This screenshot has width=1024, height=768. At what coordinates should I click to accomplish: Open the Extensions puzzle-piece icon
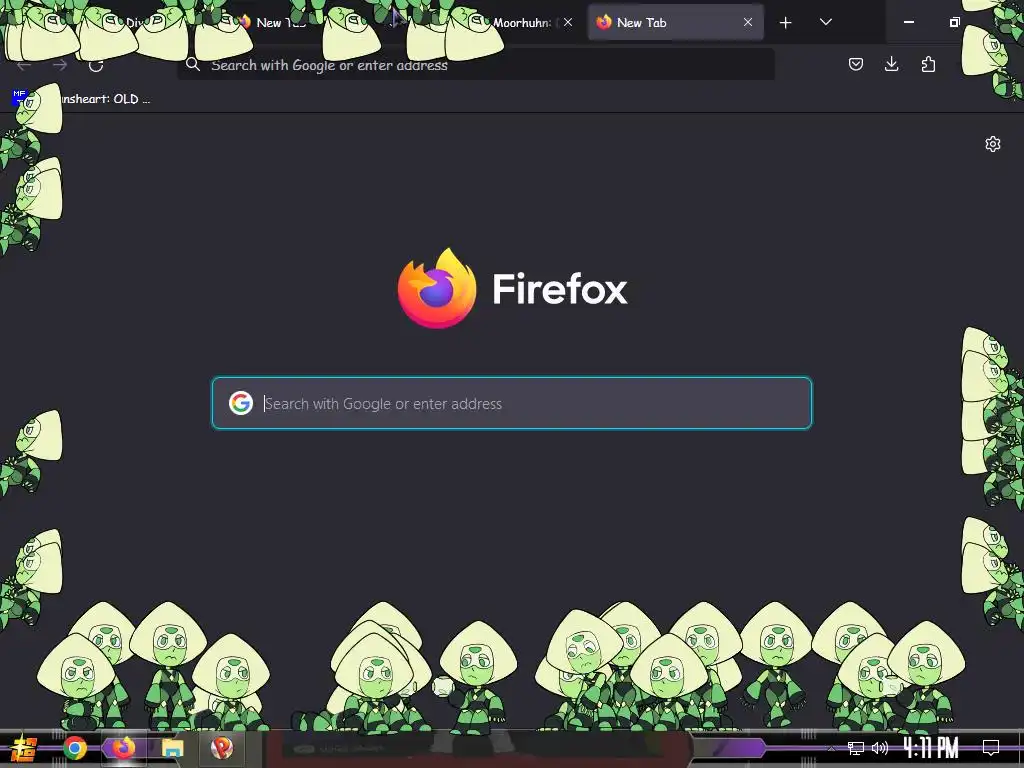[928, 64]
